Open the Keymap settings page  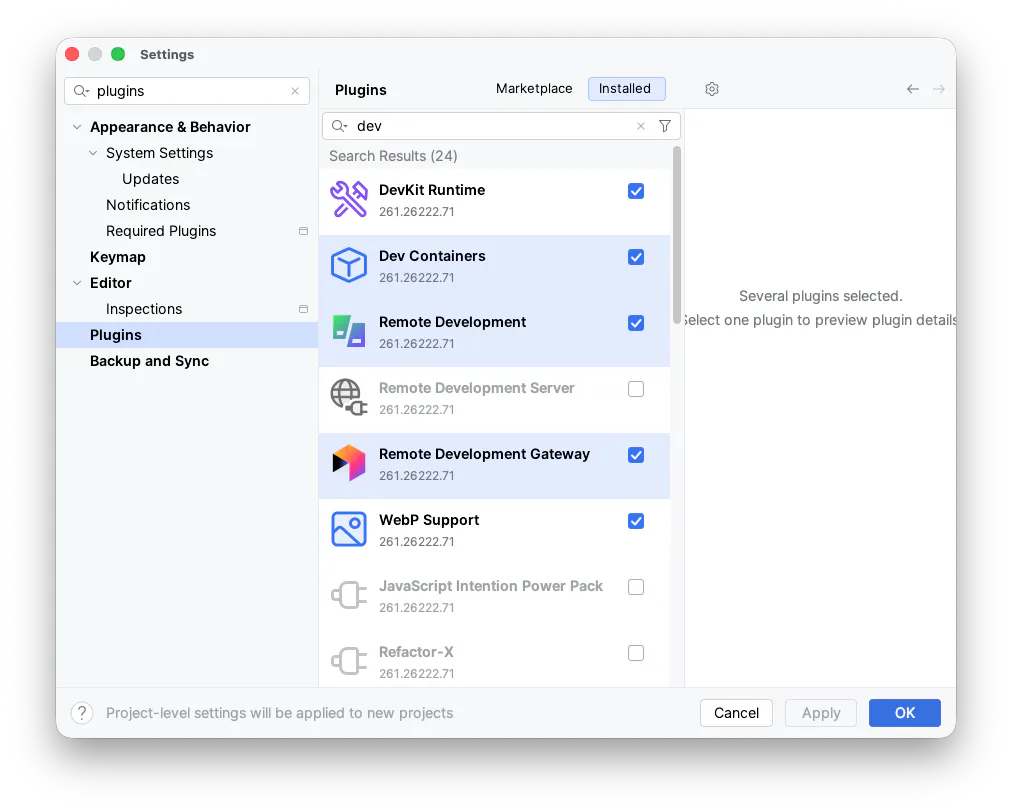[117, 257]
